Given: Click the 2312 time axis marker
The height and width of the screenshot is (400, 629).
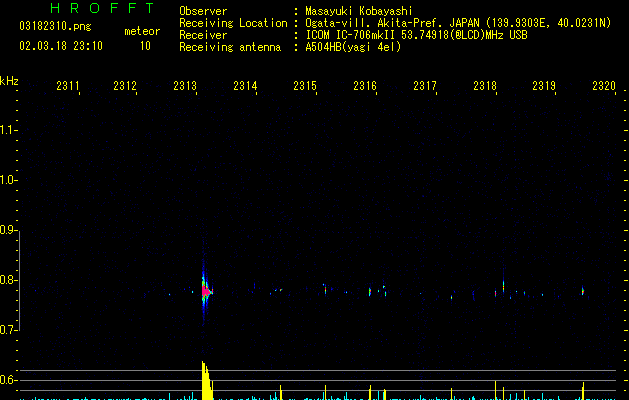Looking at the screenshot, I should (x=125, y=85).
